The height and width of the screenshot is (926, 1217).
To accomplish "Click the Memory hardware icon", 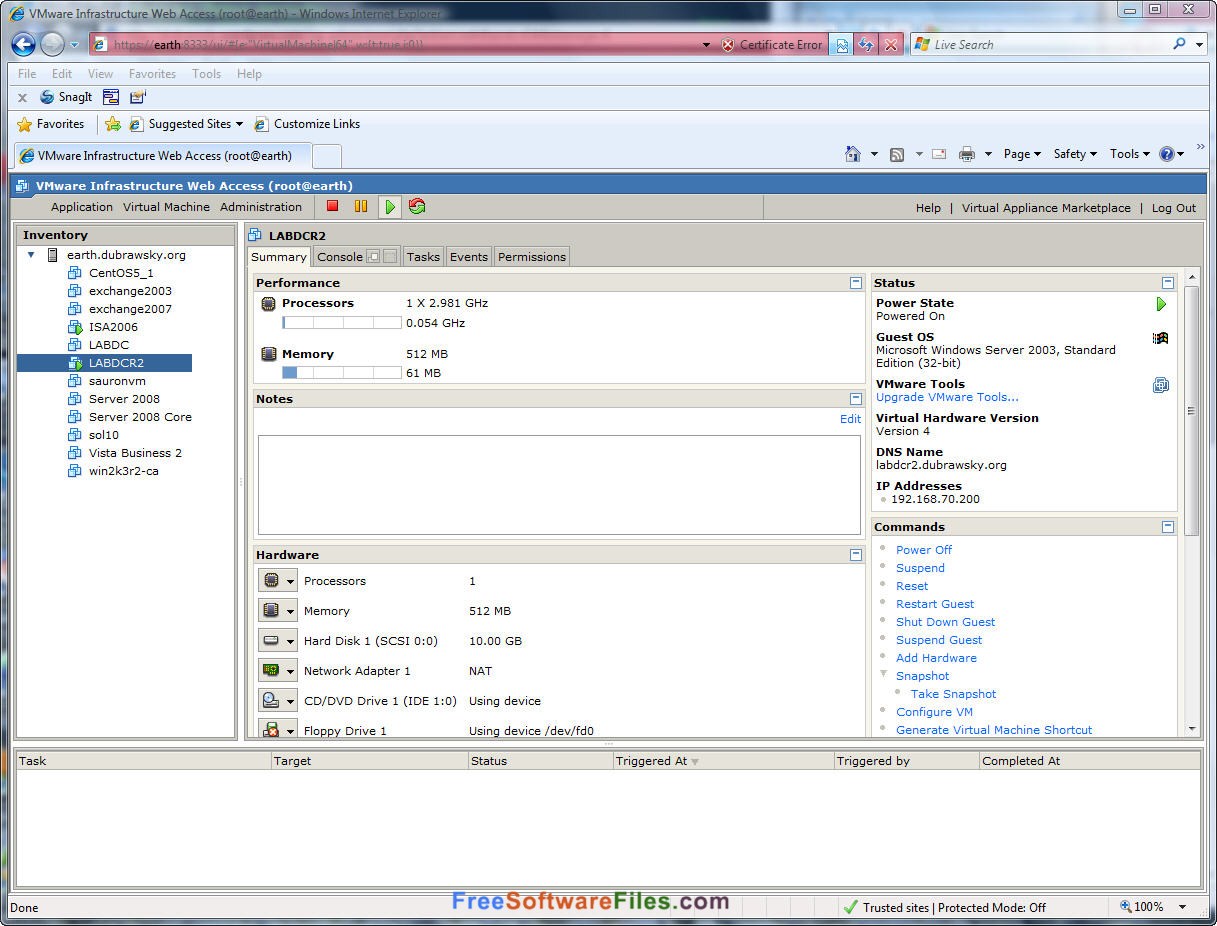I will pos(270,611).
